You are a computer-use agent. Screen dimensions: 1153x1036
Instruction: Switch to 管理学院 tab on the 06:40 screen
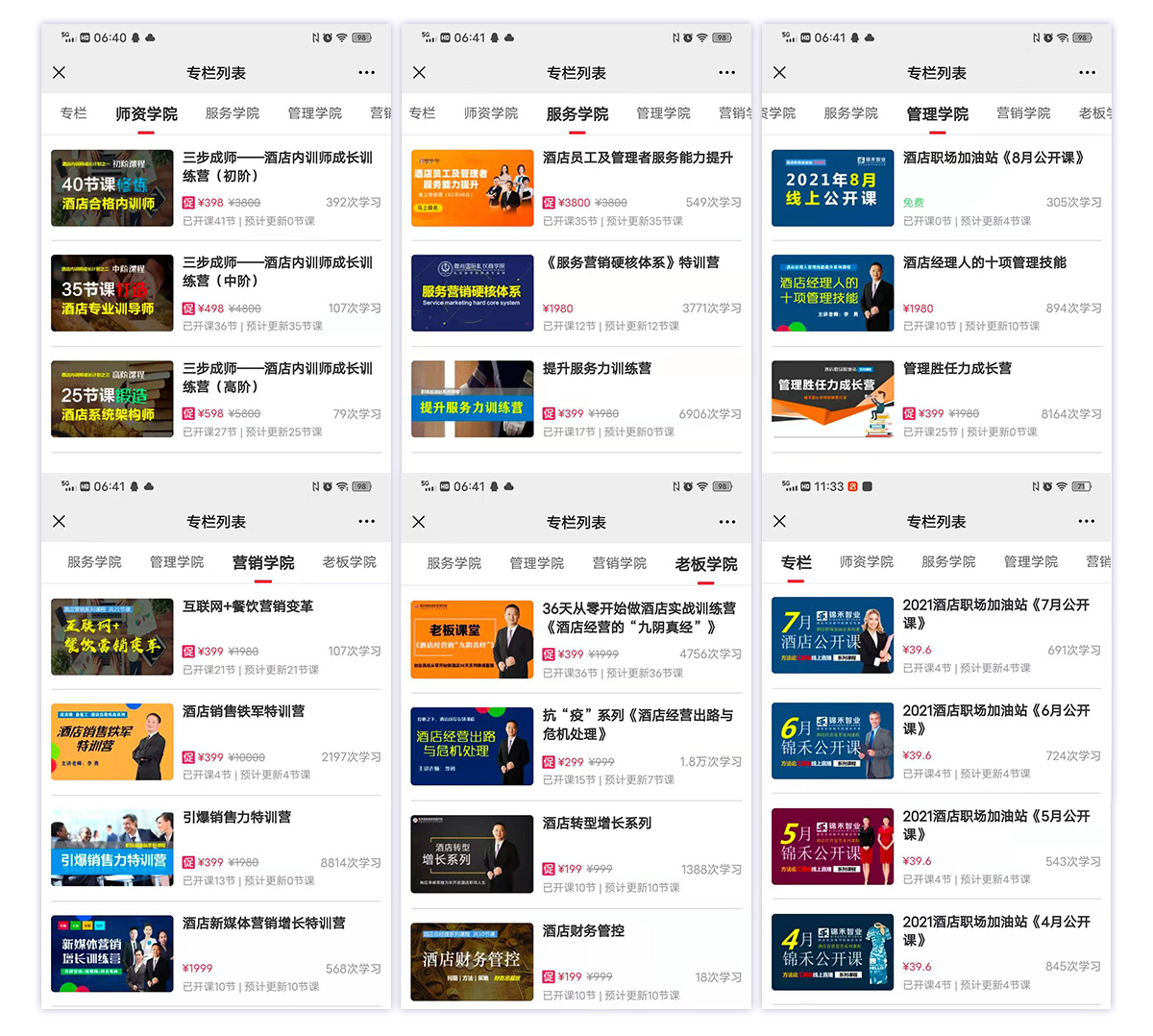pos(315,113)
